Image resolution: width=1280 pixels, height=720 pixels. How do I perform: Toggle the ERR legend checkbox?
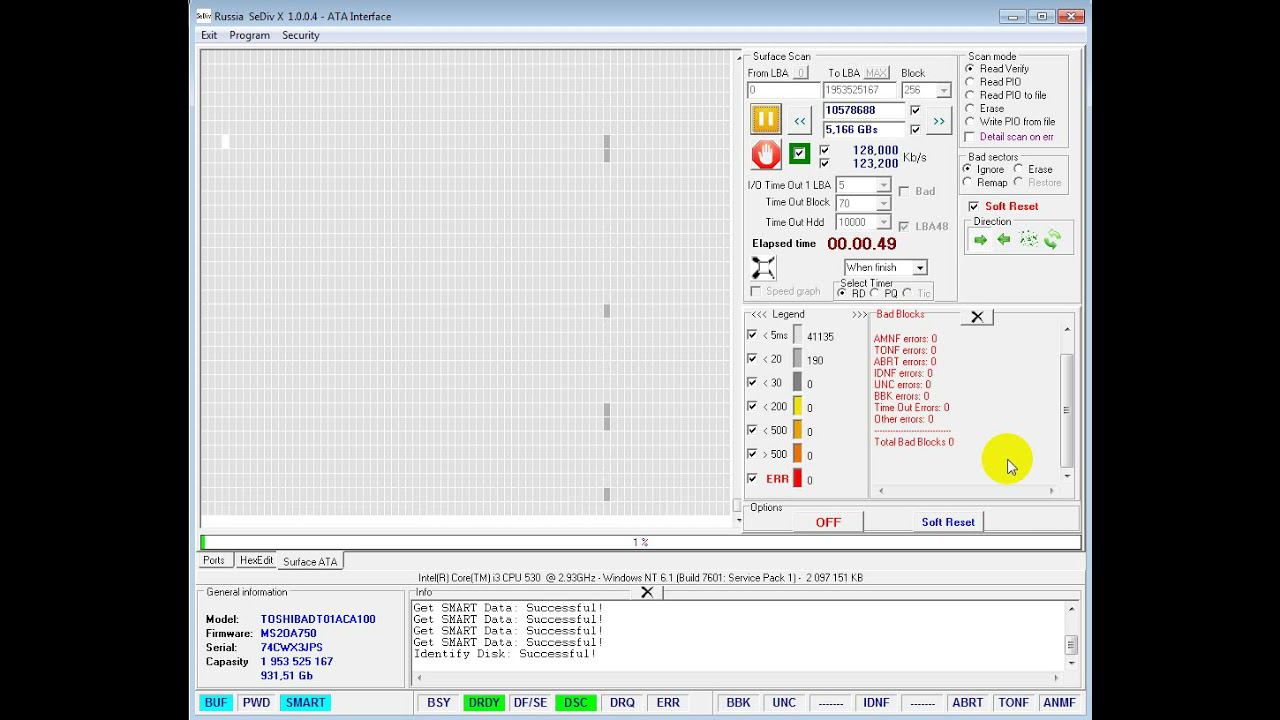pos(752,479)
